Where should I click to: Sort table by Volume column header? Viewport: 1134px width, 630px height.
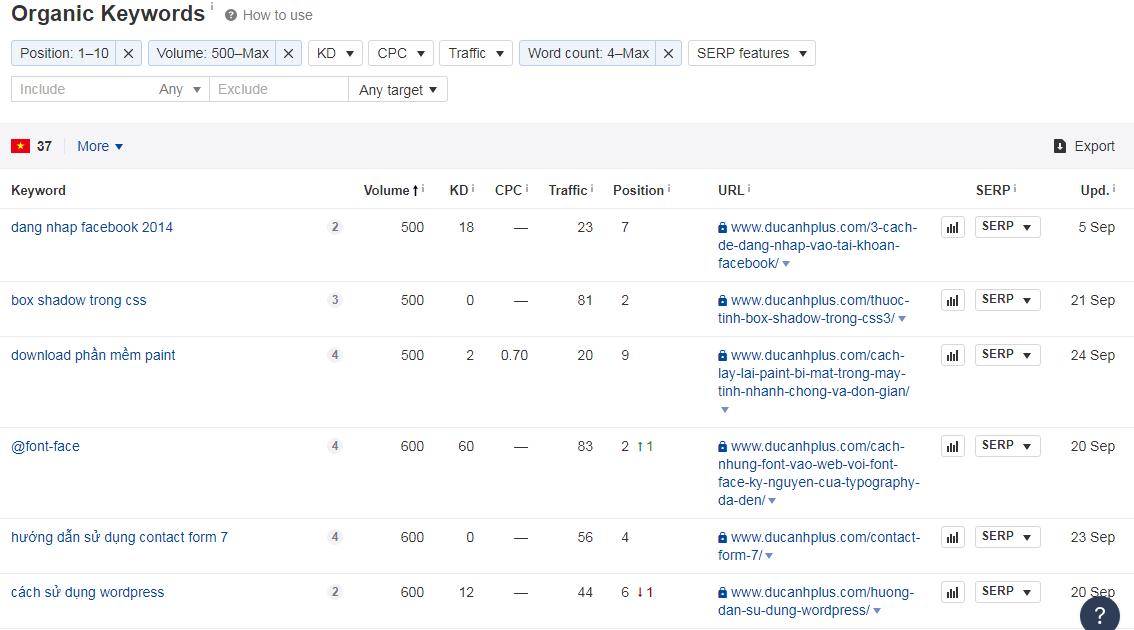[386, 190]
